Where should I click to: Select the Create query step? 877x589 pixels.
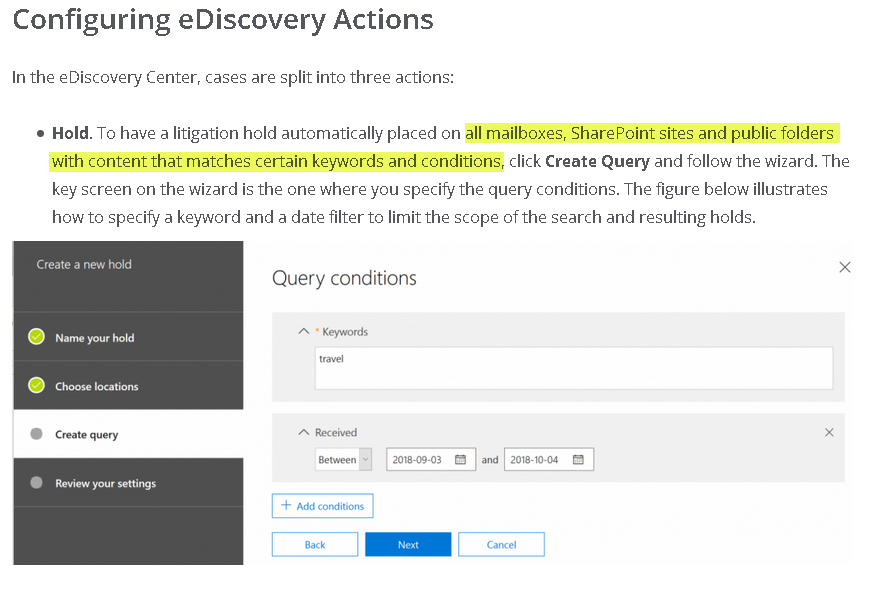tap(128, 434)
